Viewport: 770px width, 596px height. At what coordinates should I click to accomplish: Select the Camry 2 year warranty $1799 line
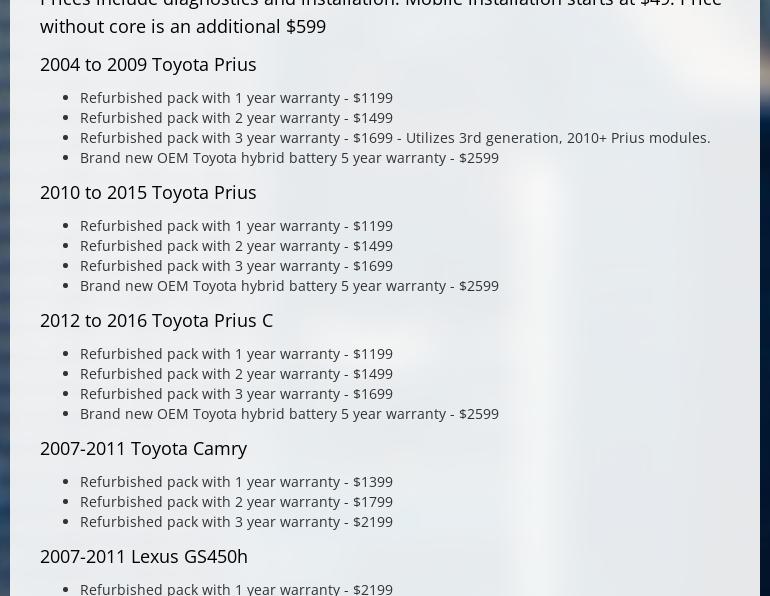coord(236,502)
